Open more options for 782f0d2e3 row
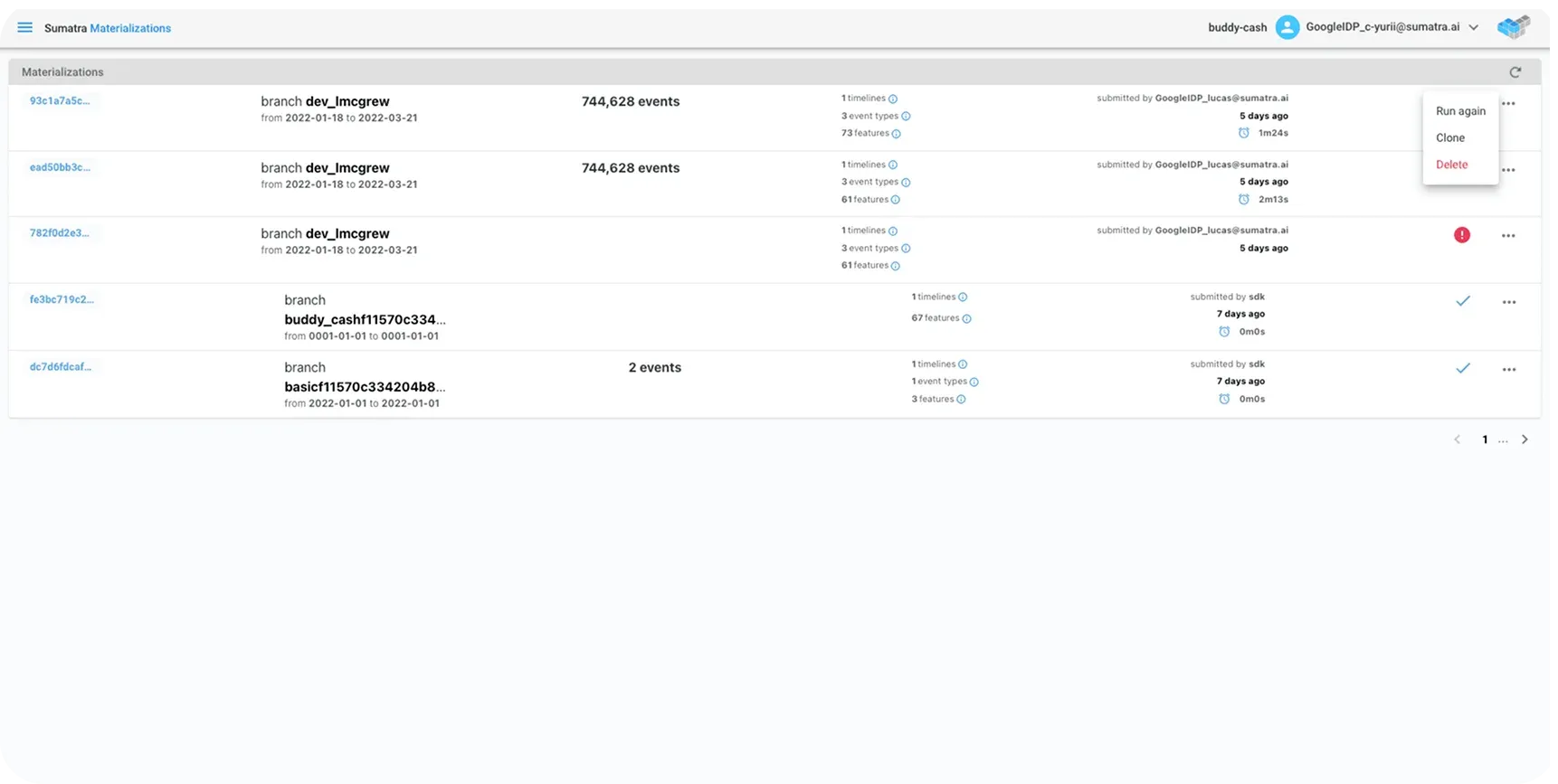The height and width of the screenshot is (784, 1558). (x=1508, y=236)
